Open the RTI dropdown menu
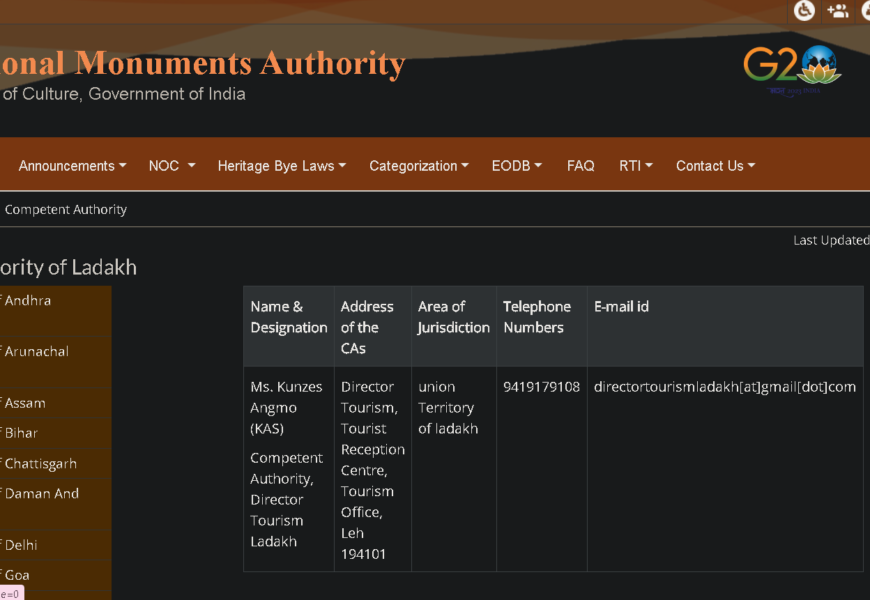Viewport: 870px width, 600px height. 636,165
